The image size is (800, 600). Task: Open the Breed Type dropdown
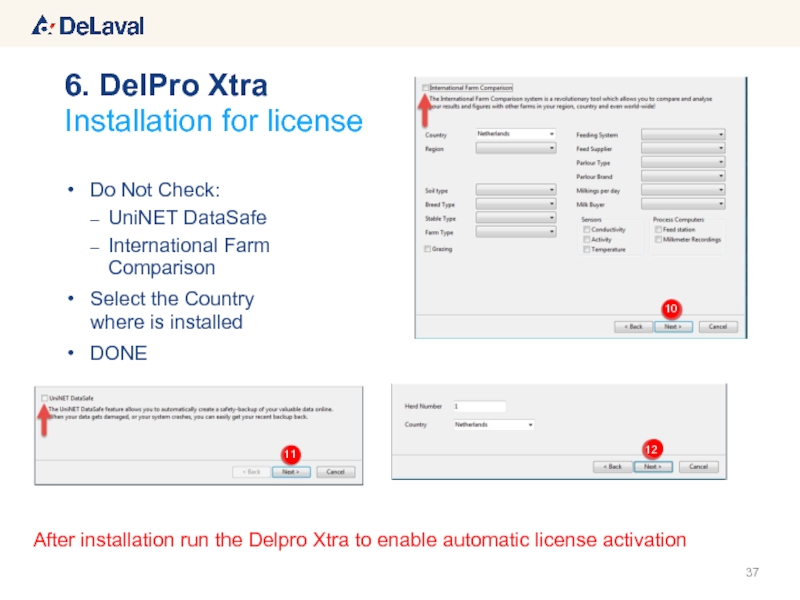pyautogui.click(x=516, y=204)
